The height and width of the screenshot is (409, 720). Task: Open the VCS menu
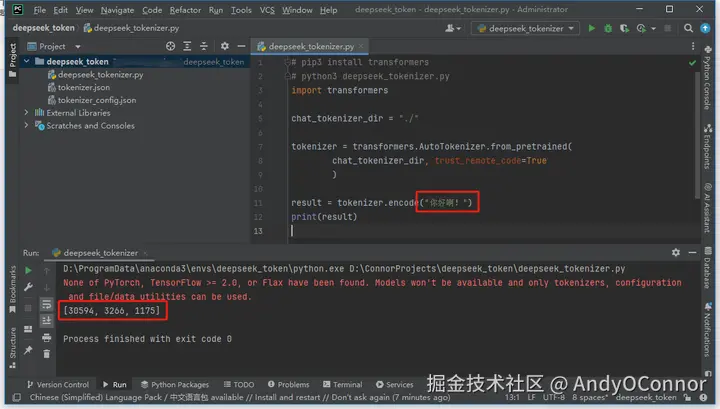(x=267, y=10)
